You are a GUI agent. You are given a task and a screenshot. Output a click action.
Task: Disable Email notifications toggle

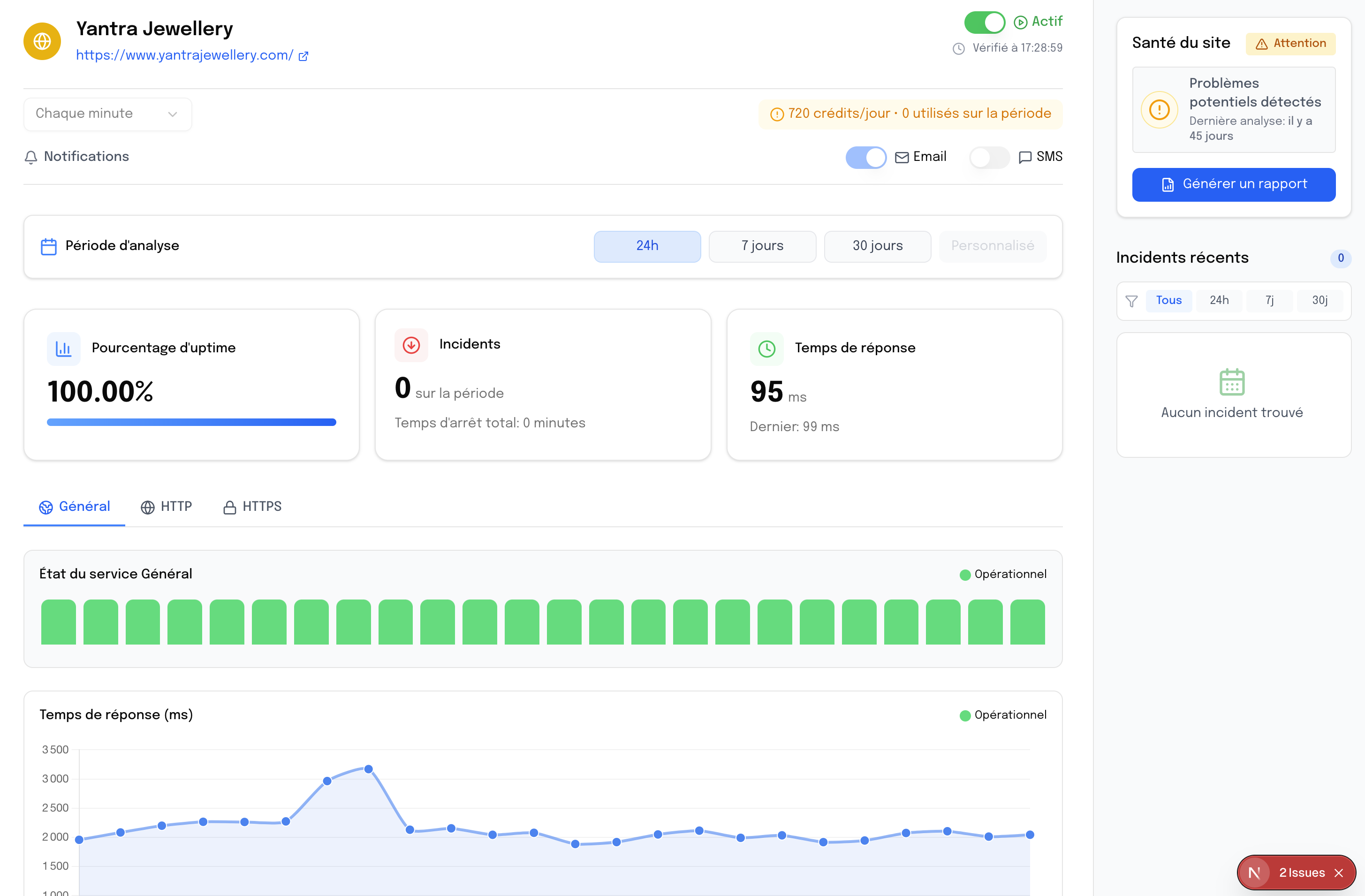coord(865,157)
